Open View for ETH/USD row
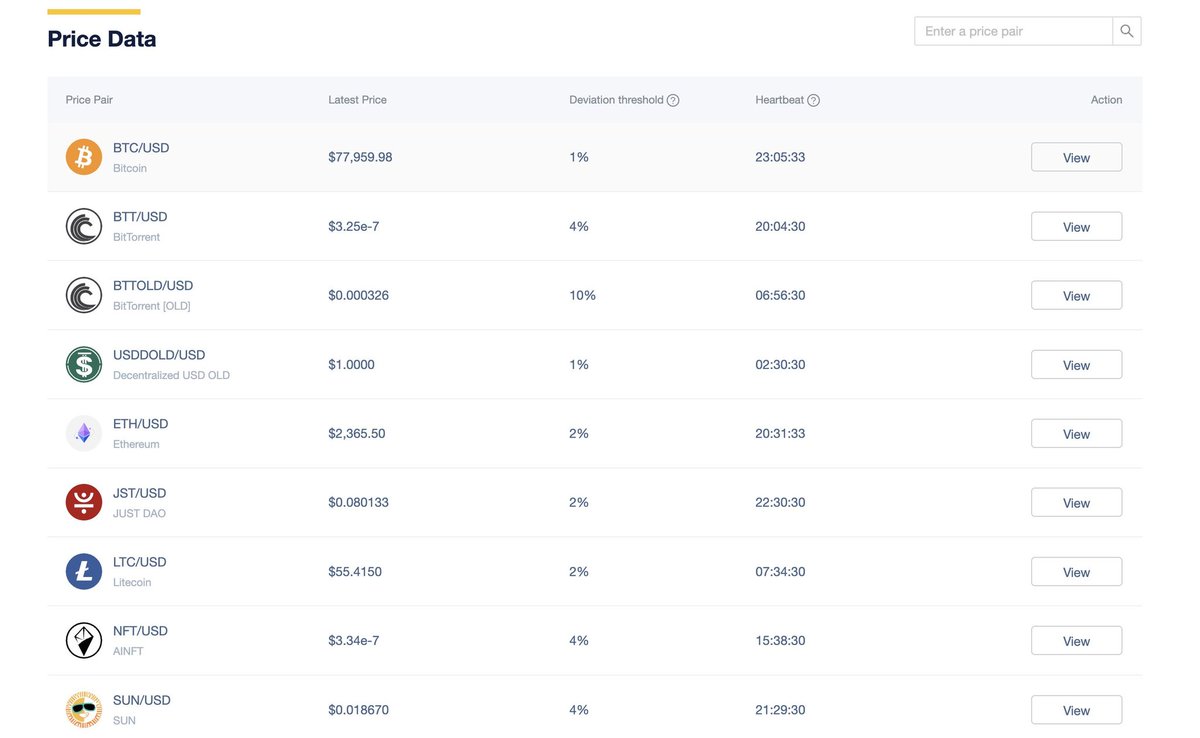The height and width of the screenshot is (738, 1200). (1076, 434)
